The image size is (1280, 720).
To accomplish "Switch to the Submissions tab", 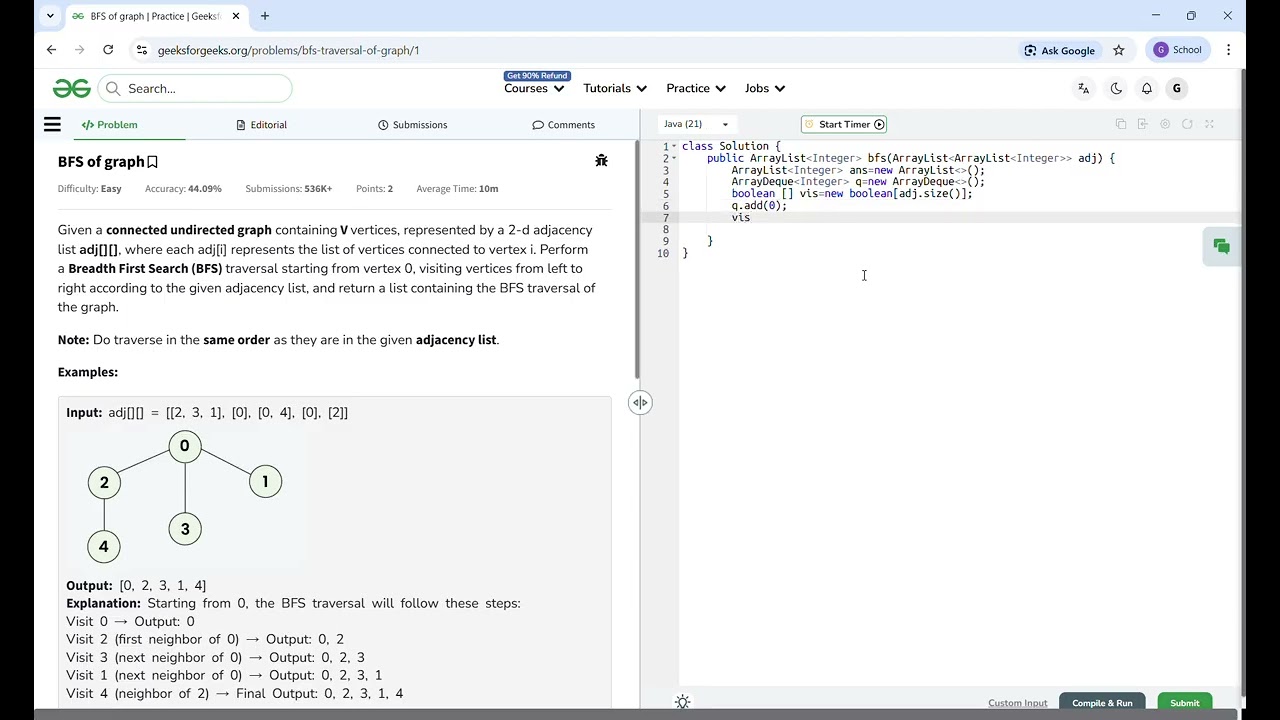I will point(413,125).
